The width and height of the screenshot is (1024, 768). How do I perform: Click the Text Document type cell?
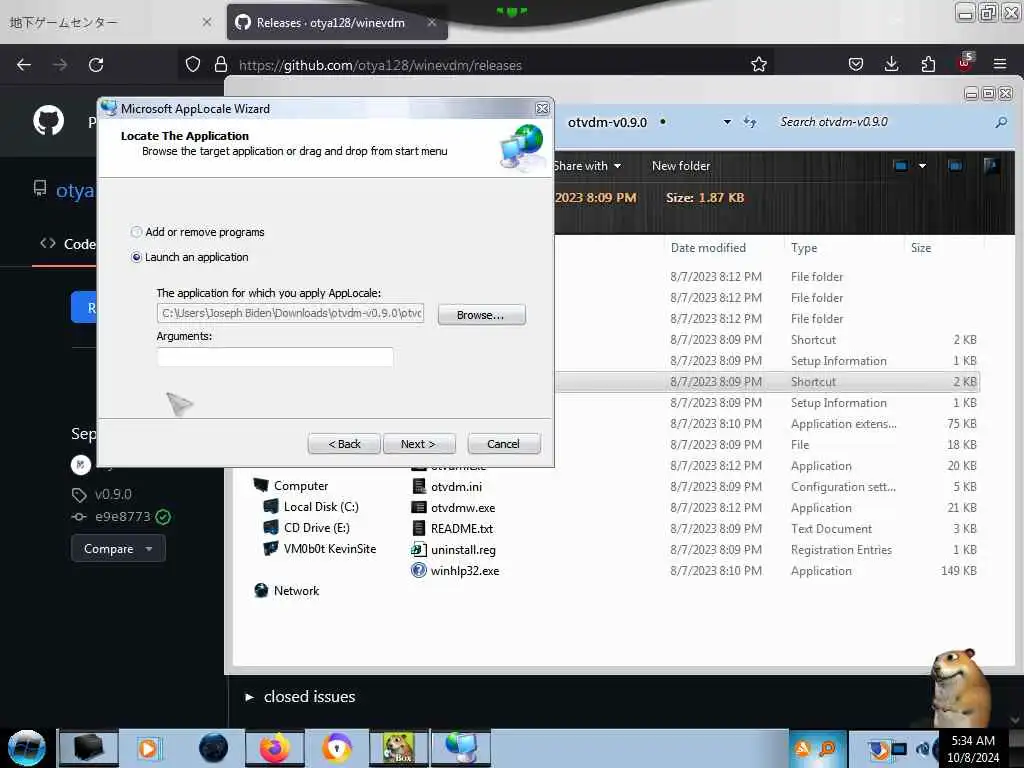pos(831,529)
